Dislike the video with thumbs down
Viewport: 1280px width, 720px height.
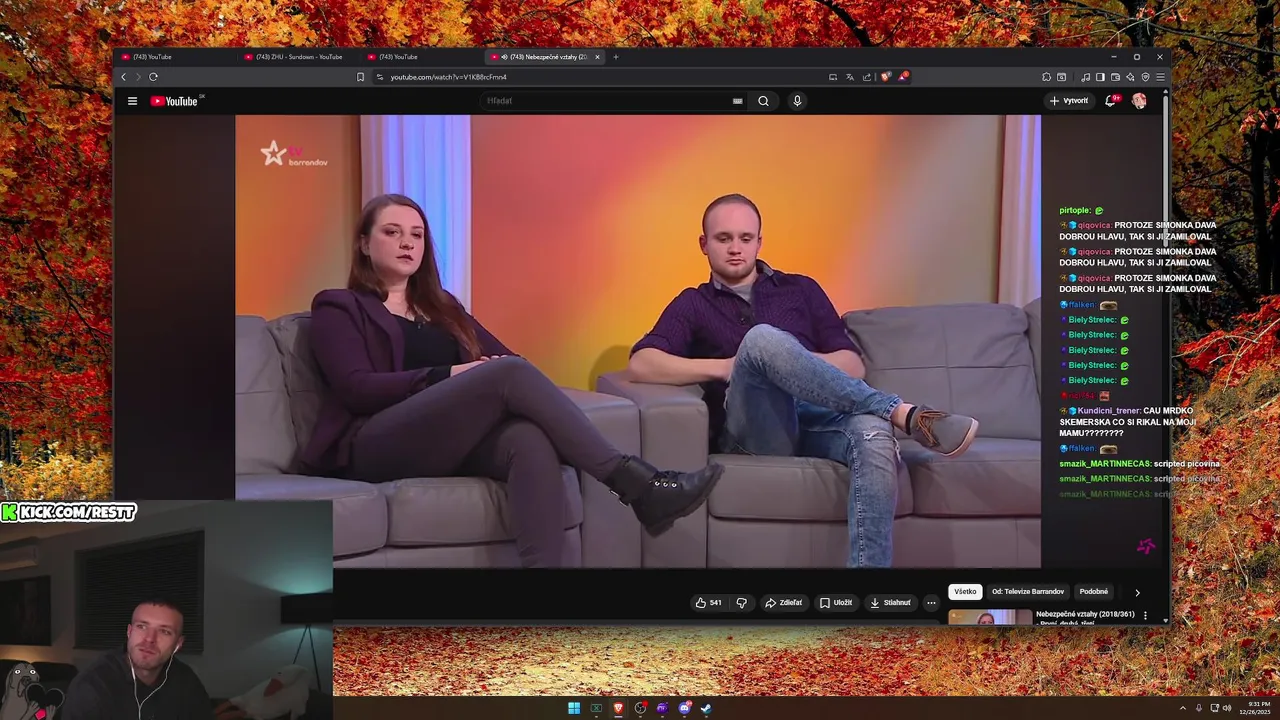741,603
